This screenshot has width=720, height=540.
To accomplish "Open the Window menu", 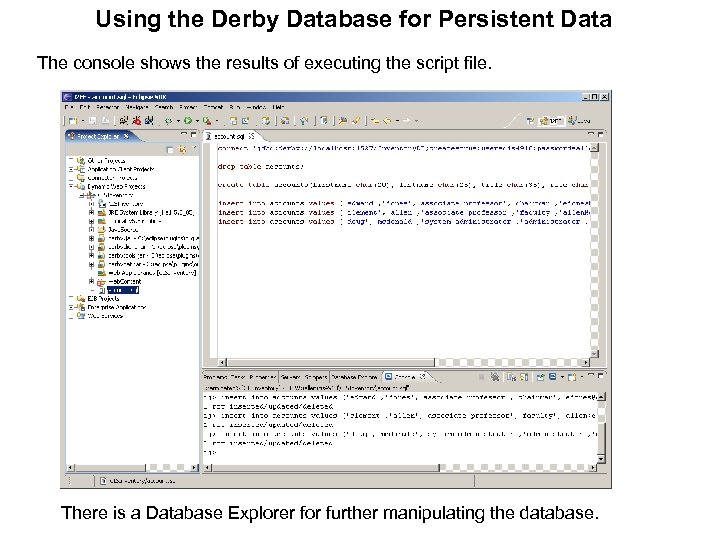I will (x=256, y=107).
